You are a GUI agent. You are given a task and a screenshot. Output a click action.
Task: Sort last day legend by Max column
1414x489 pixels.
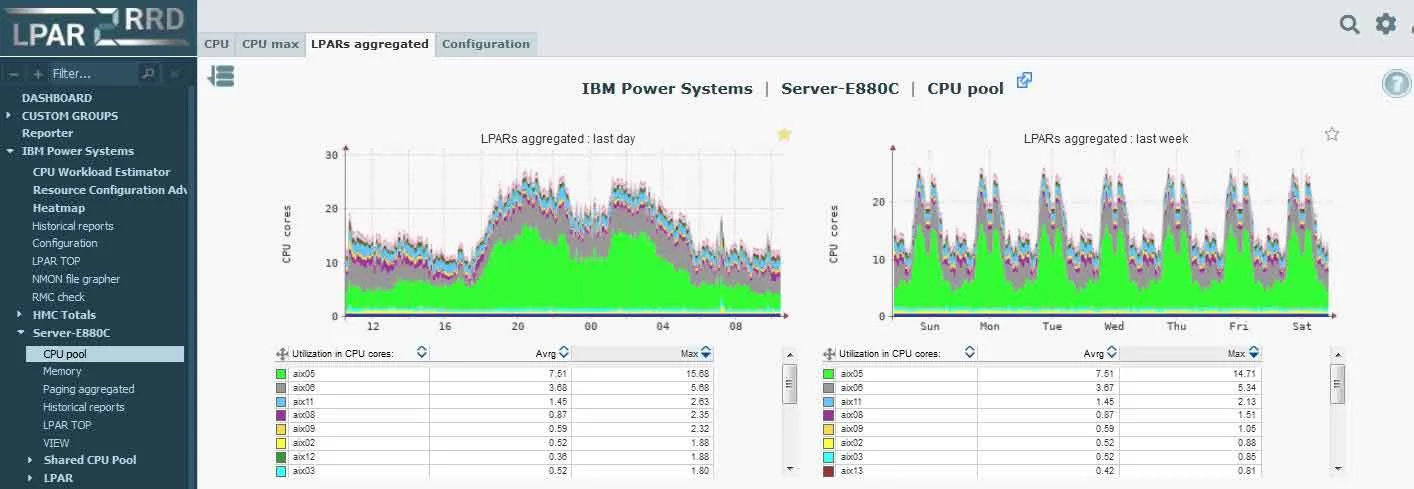tap(706, 352)
